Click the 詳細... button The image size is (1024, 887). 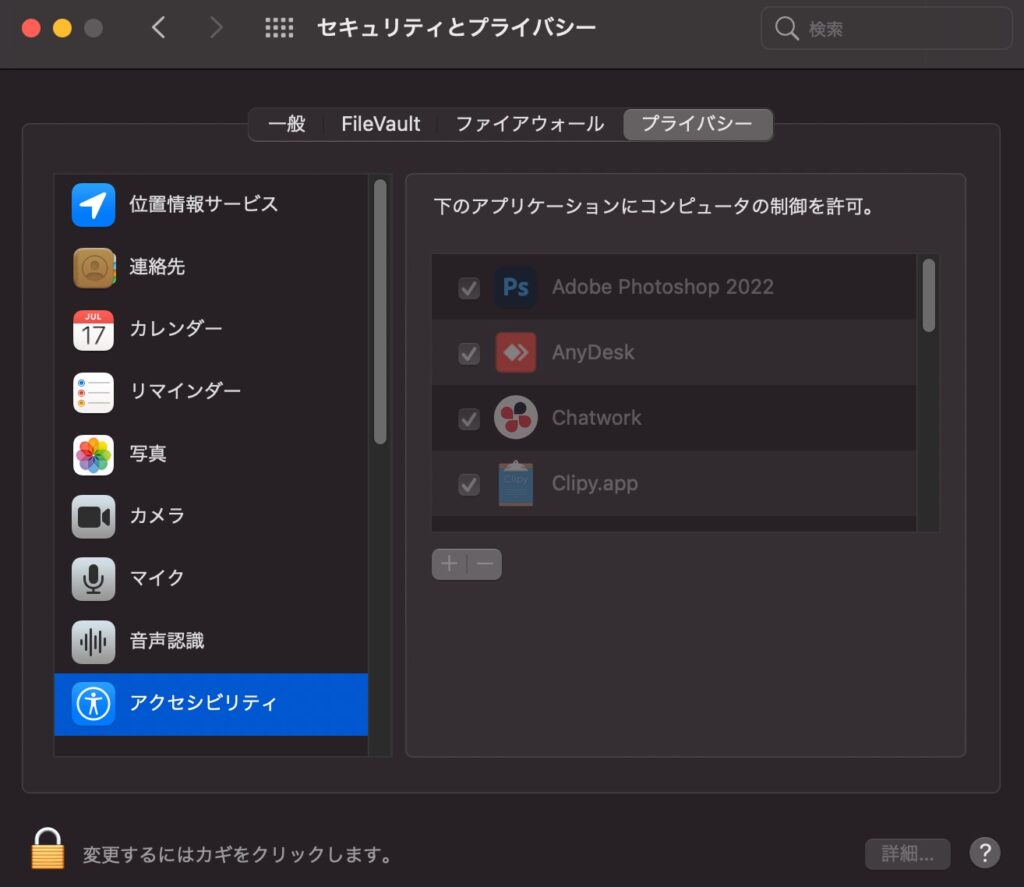tap(907, 854)
